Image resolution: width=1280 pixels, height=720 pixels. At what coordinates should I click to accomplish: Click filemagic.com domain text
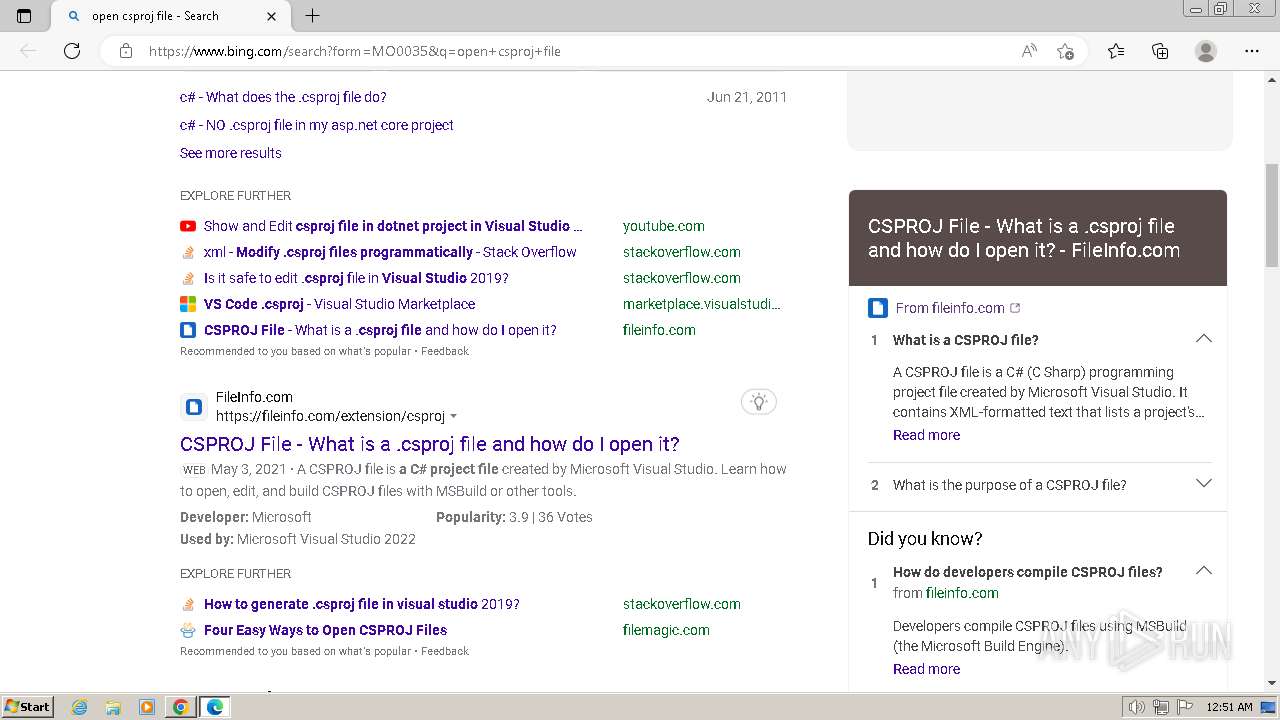(666, 630)
